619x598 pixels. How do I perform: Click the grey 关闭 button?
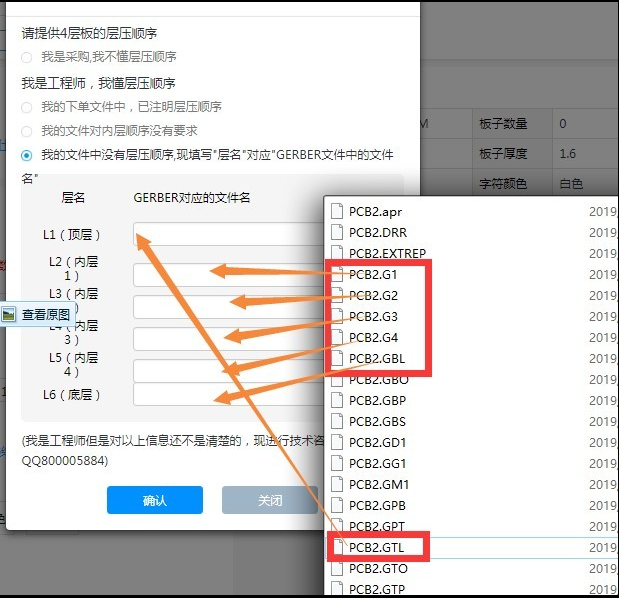[270, 500]
